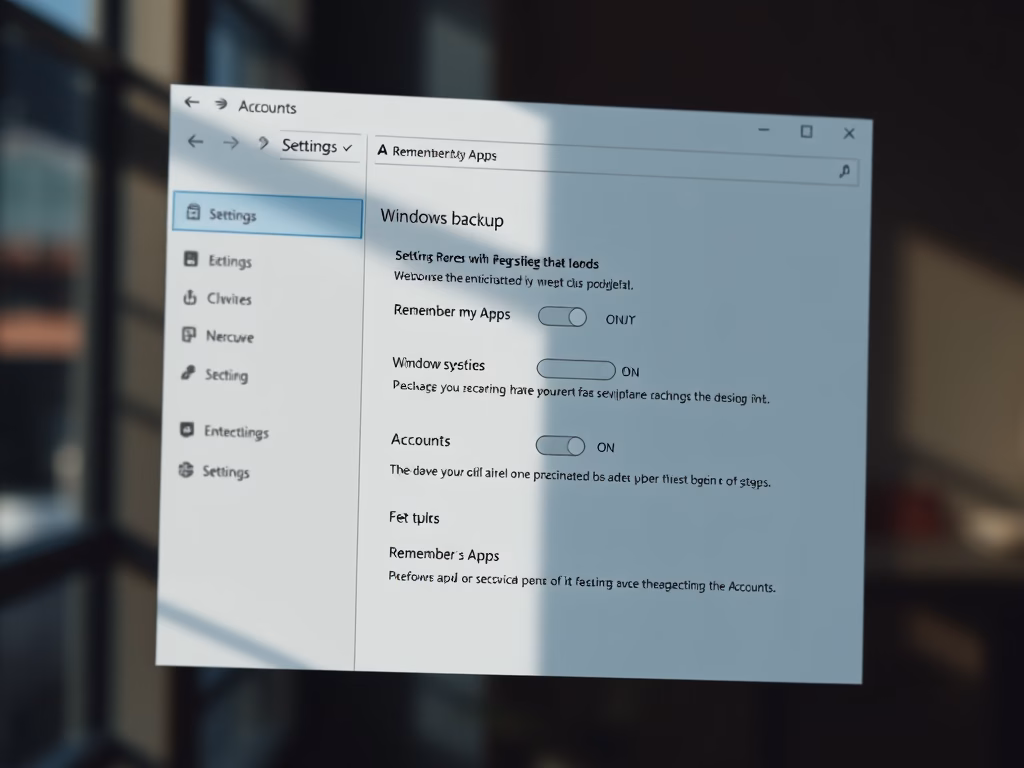
Task: Click the Remember my Apps label
Action: pos(452,312)
